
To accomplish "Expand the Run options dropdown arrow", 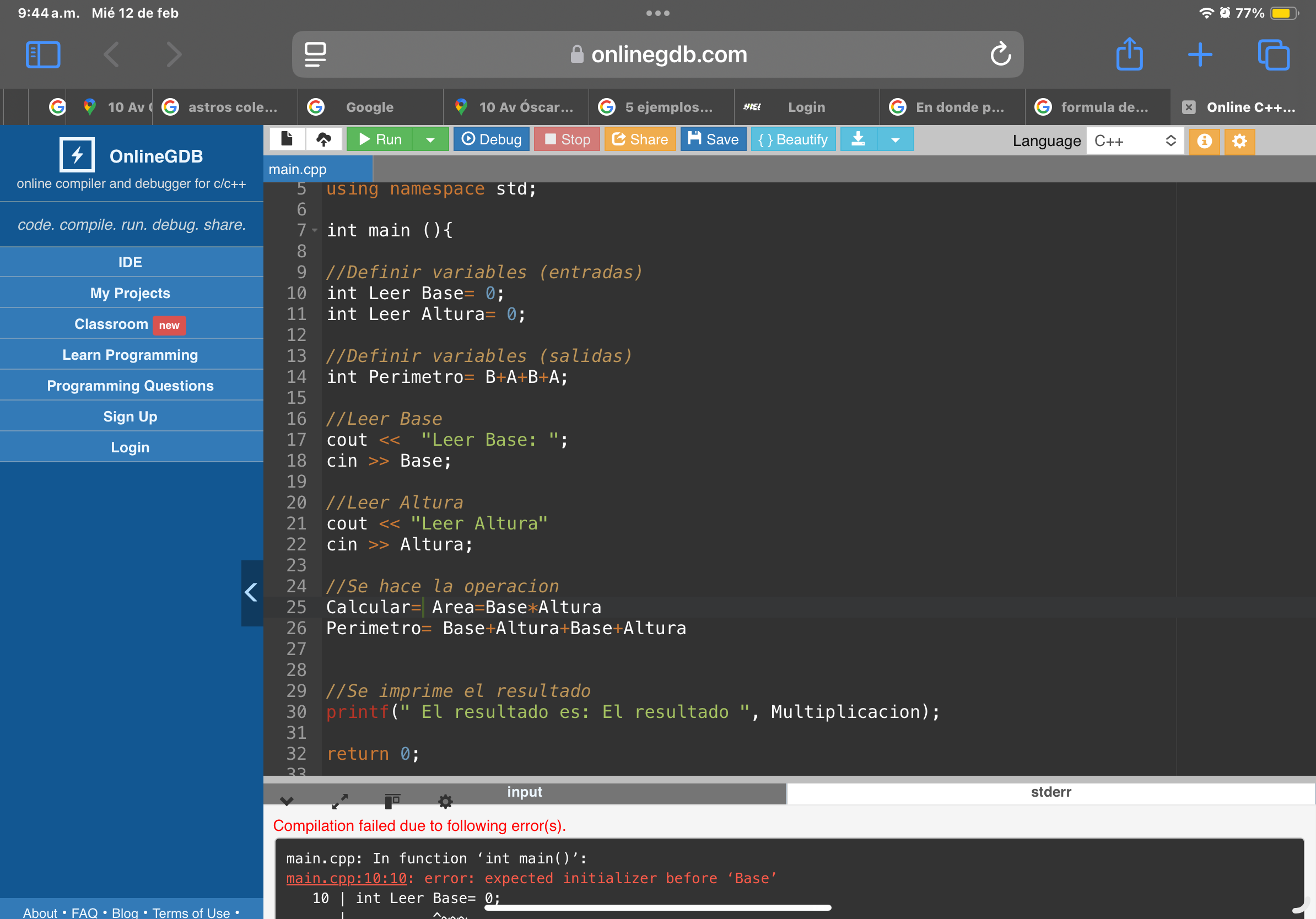I will (x=430, y=140).
